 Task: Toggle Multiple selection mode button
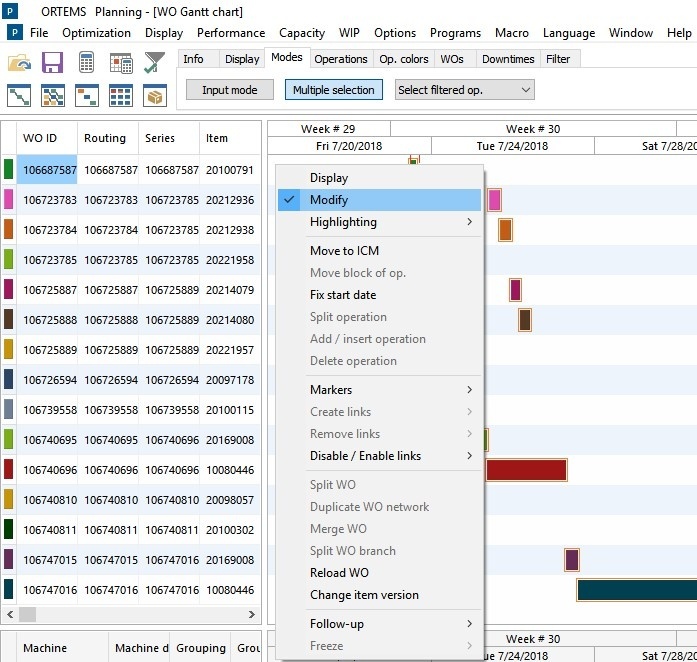tap(333, 90)
